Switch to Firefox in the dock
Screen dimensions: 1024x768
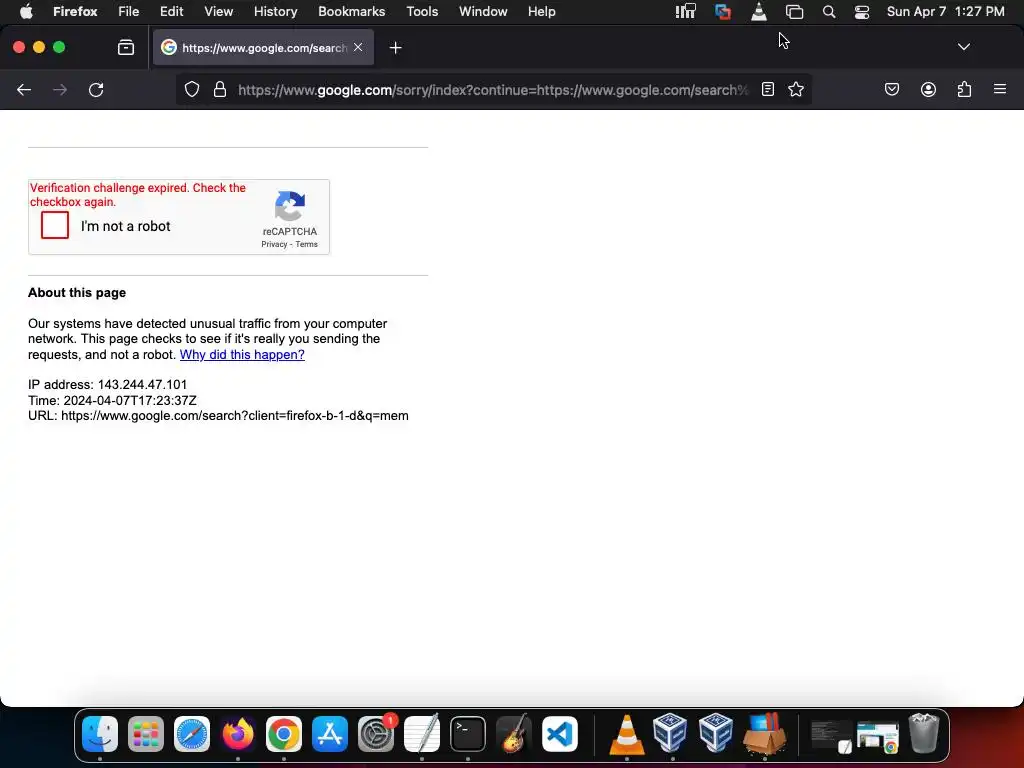[x=238, y=734]
